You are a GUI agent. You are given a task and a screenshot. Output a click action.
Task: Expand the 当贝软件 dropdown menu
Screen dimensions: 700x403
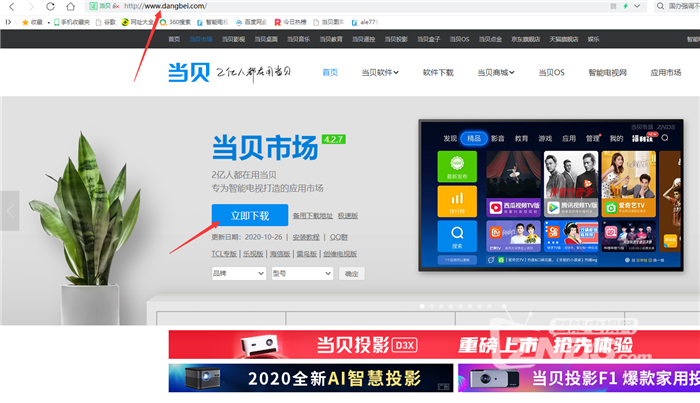click(x=380, y=72)
